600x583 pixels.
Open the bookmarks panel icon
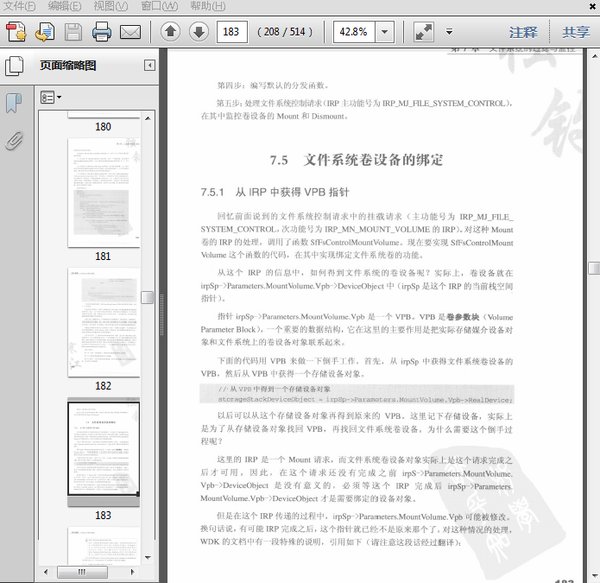[x=14, y=103]
